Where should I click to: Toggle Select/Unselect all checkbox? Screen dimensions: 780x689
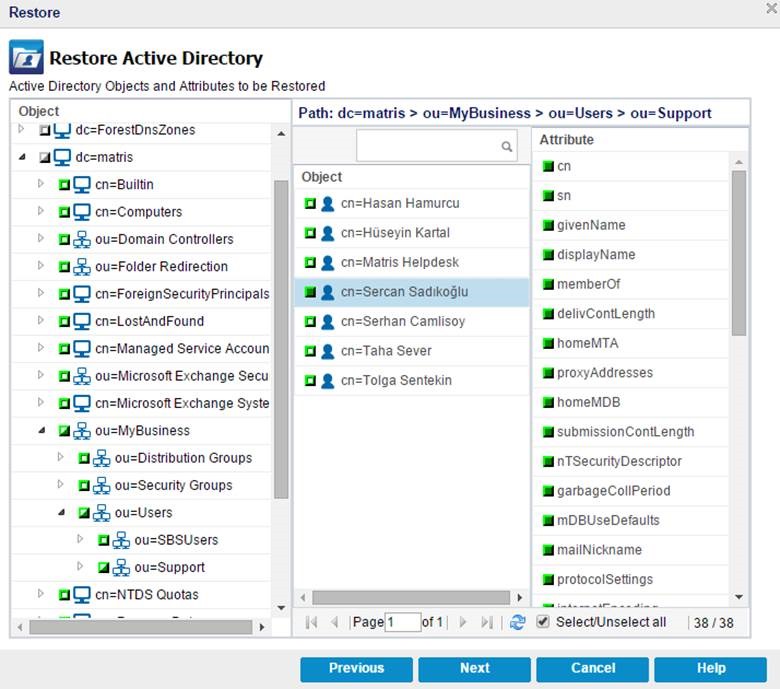[543, 622]
